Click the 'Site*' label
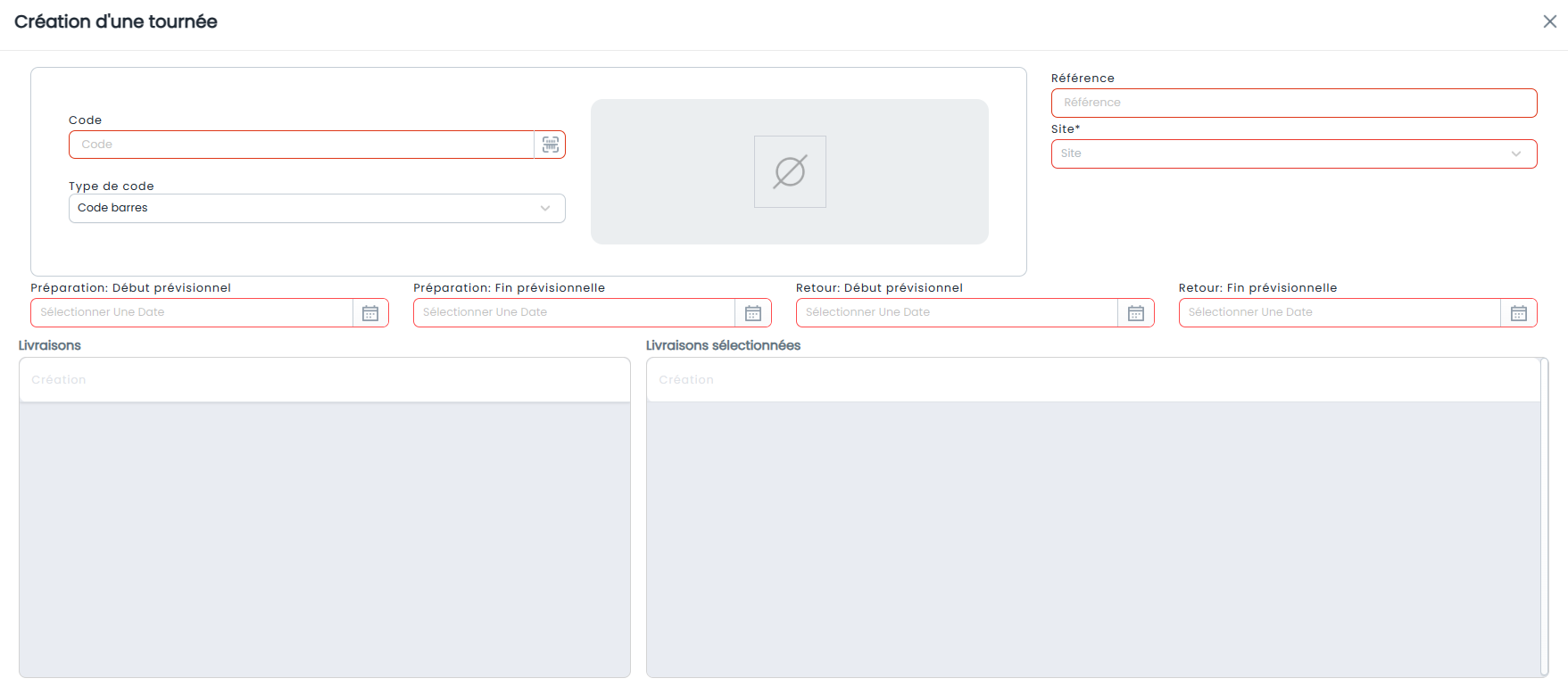This screenshot has width=1568, height=695. (1066, 129)
